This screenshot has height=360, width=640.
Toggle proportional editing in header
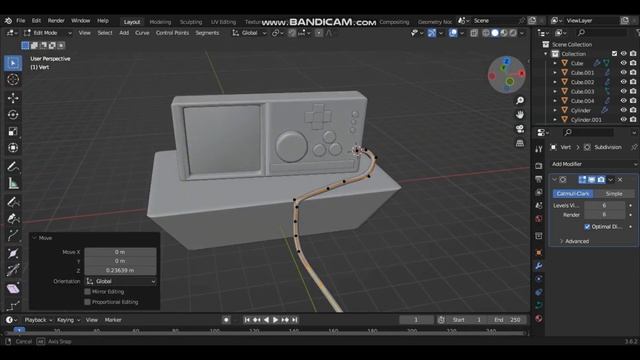tap(319, 33)
